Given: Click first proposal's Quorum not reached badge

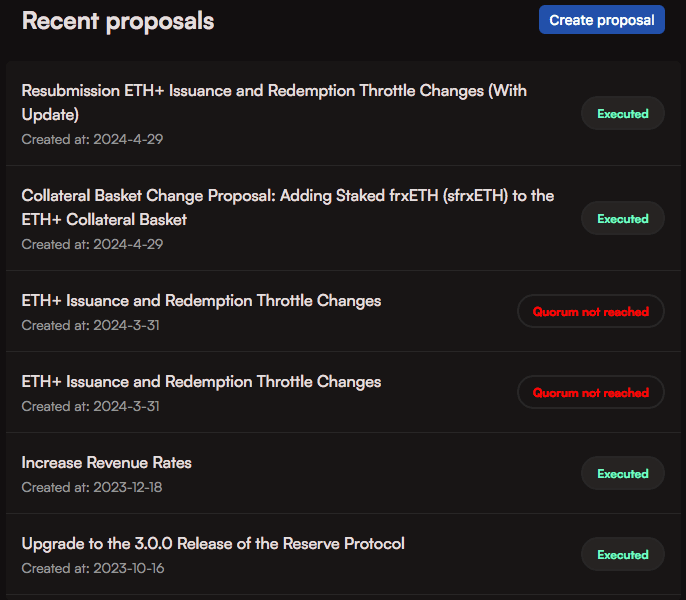Looking at the screenshot, I should click(x=590, y=312).
